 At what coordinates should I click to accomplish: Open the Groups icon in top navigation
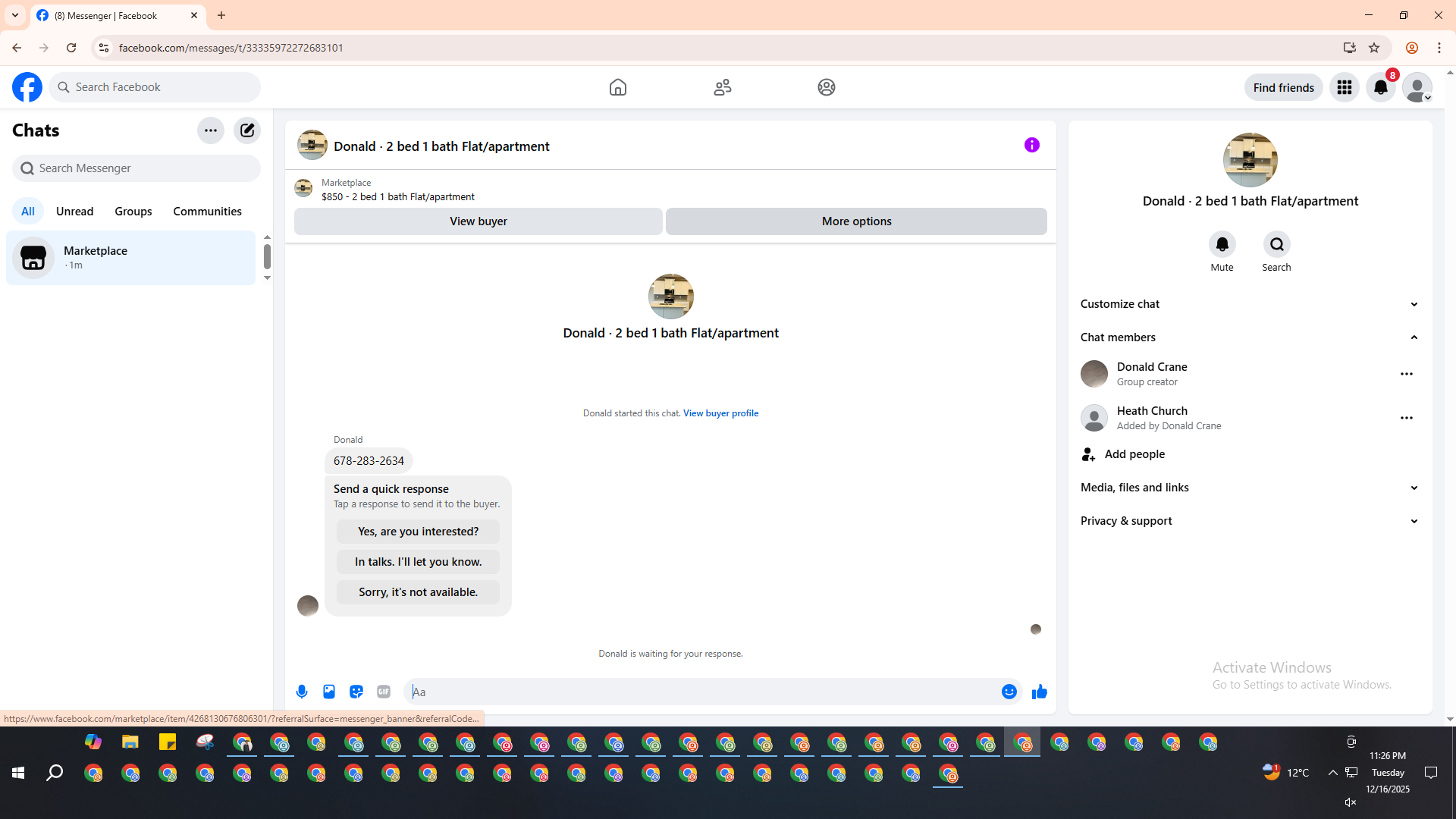pos(827,87)
